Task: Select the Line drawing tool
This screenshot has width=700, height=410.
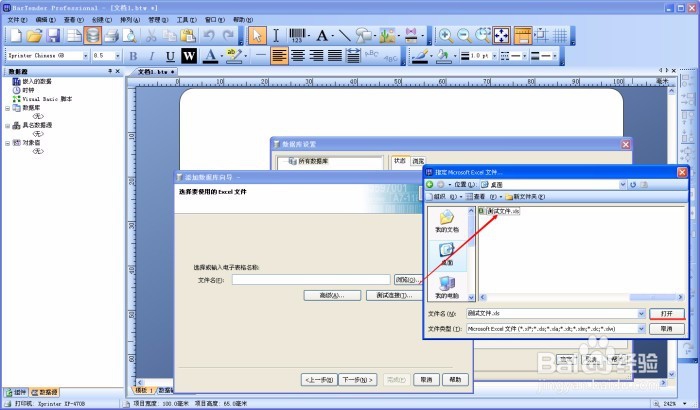Action: 344,36
